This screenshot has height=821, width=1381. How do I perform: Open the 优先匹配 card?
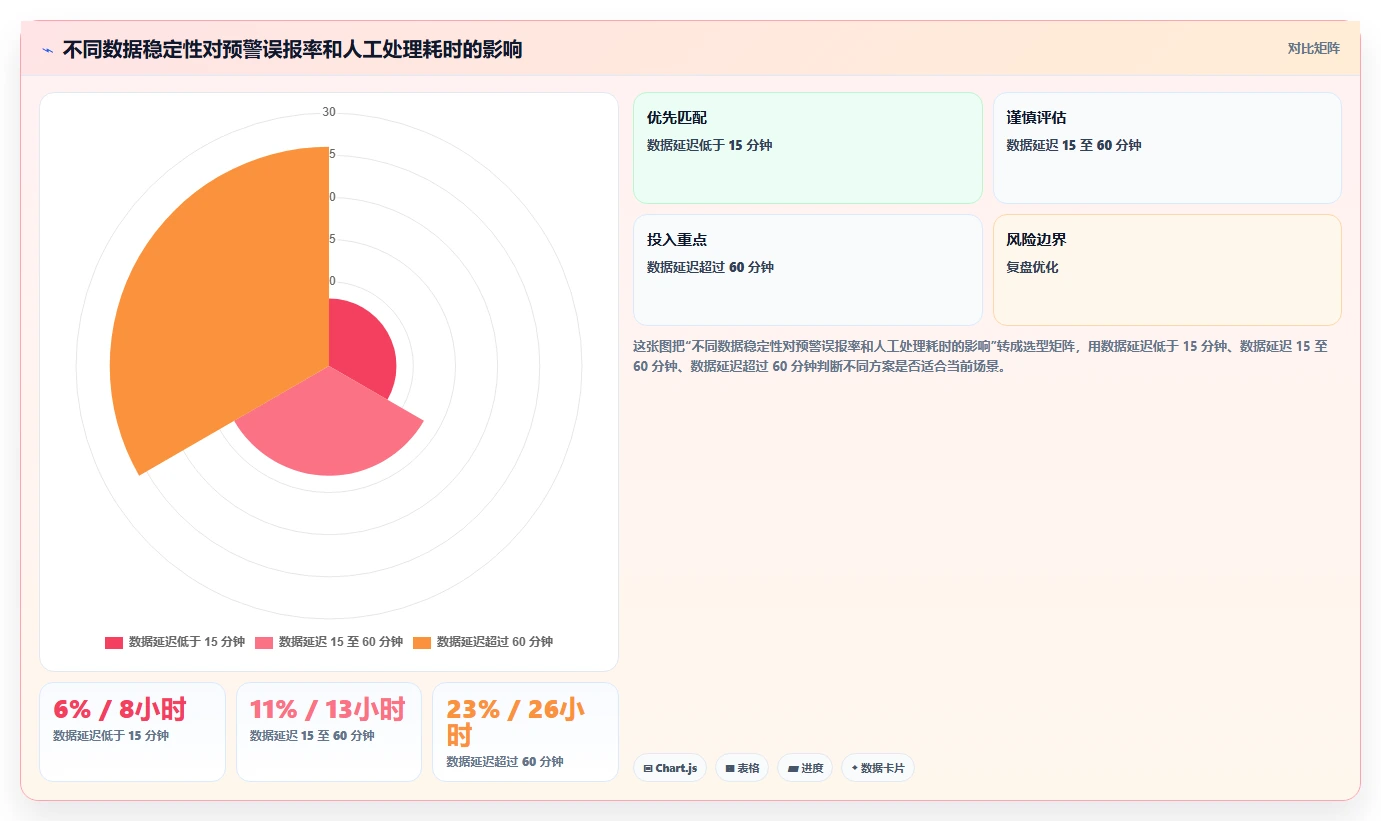pos(808,148)
